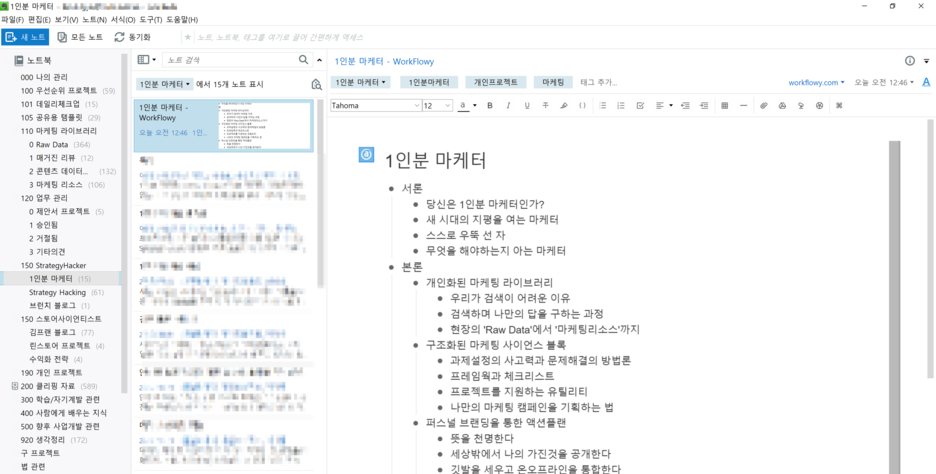Screen dimensions: 936x474
Task: Open font color dropdown arrow
Action: (475, 106)
